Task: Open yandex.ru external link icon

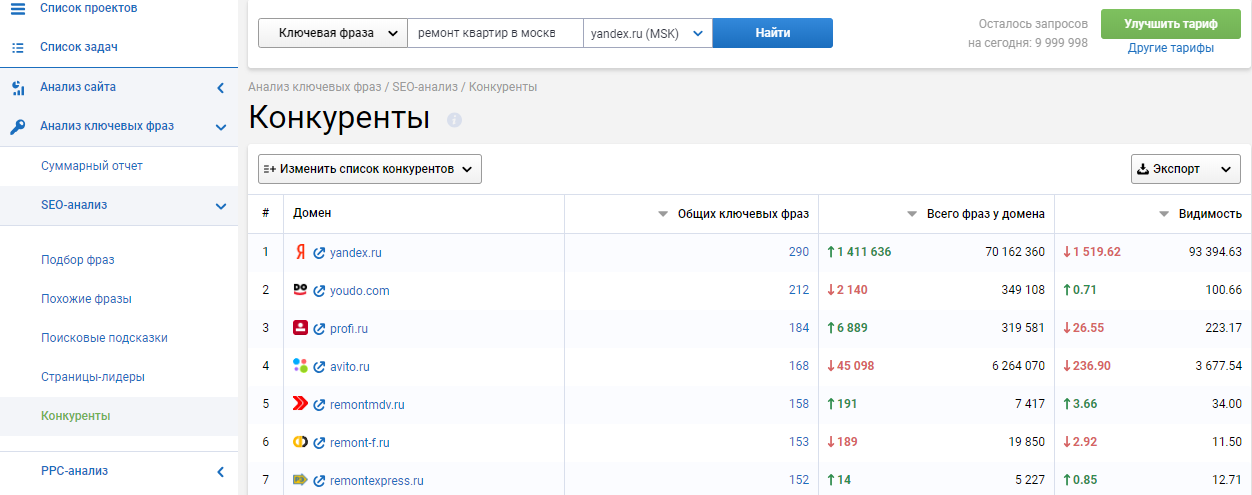Action: (320, 253)
